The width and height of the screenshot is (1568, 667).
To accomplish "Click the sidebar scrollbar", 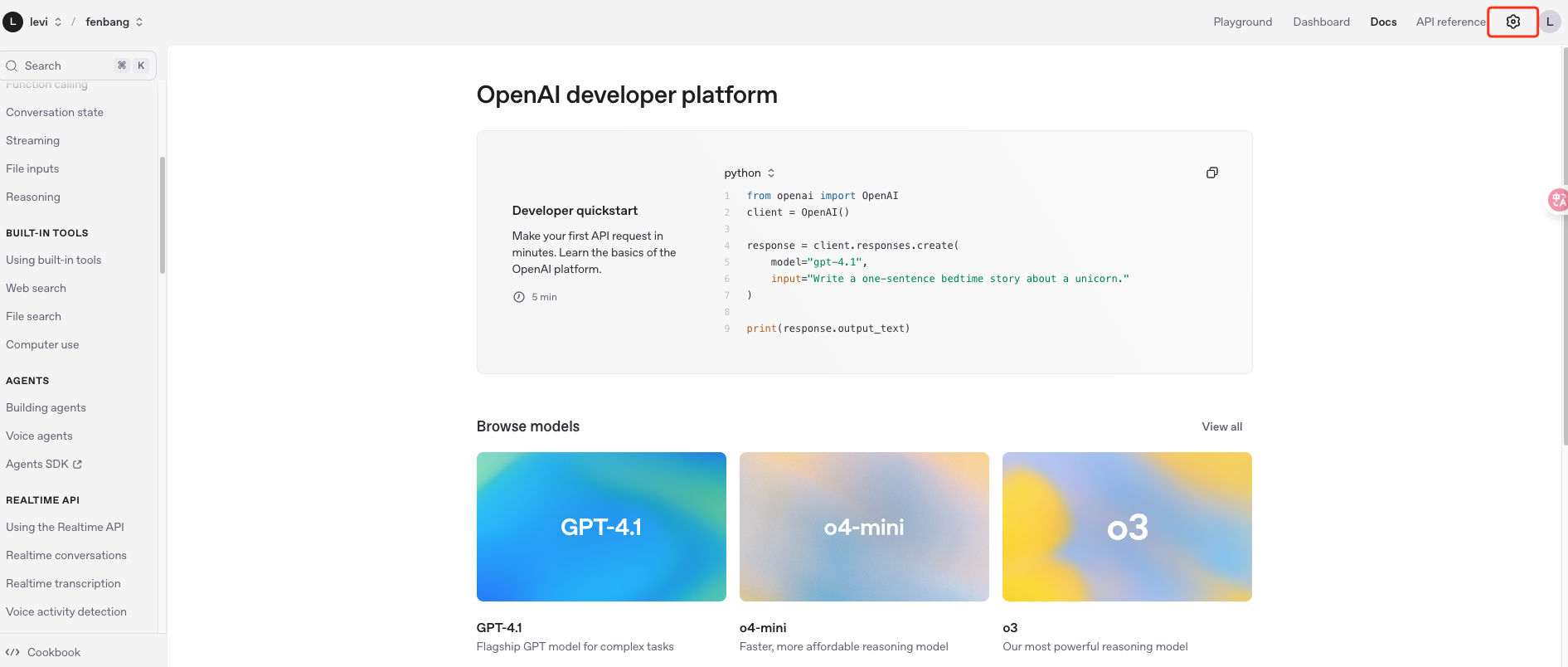I will tap(163, 215).
